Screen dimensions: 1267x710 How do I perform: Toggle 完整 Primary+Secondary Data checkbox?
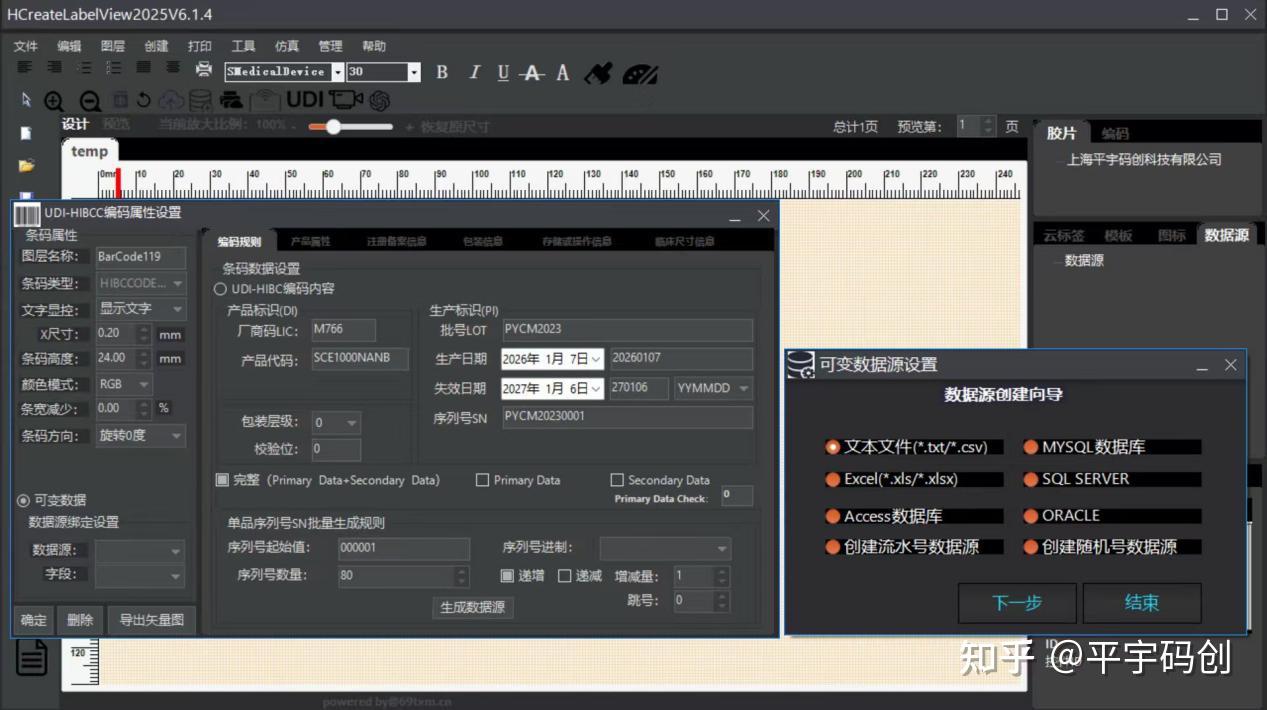click(x=222, y=480)
